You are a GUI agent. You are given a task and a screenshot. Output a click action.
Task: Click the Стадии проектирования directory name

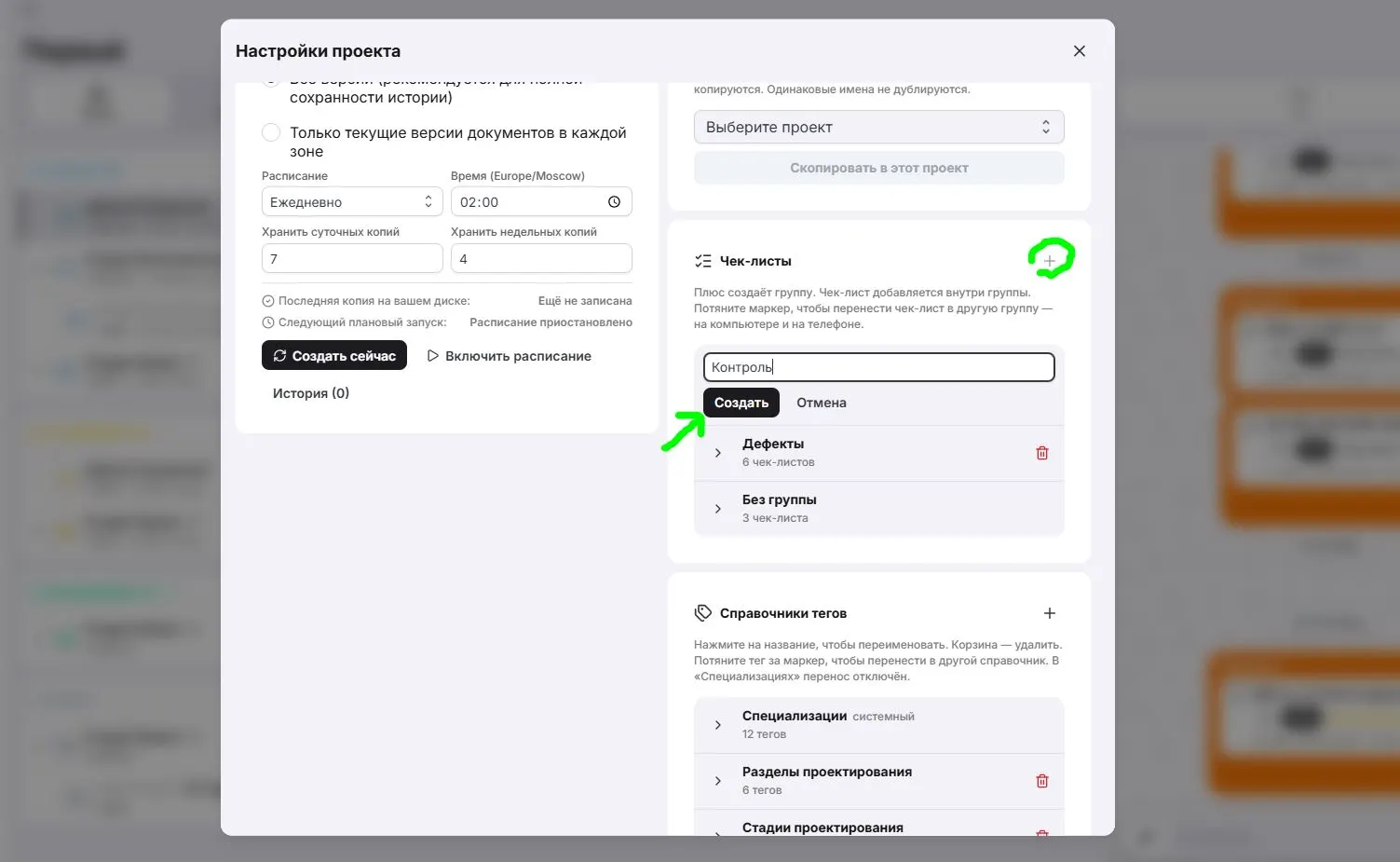pos(822,828)
